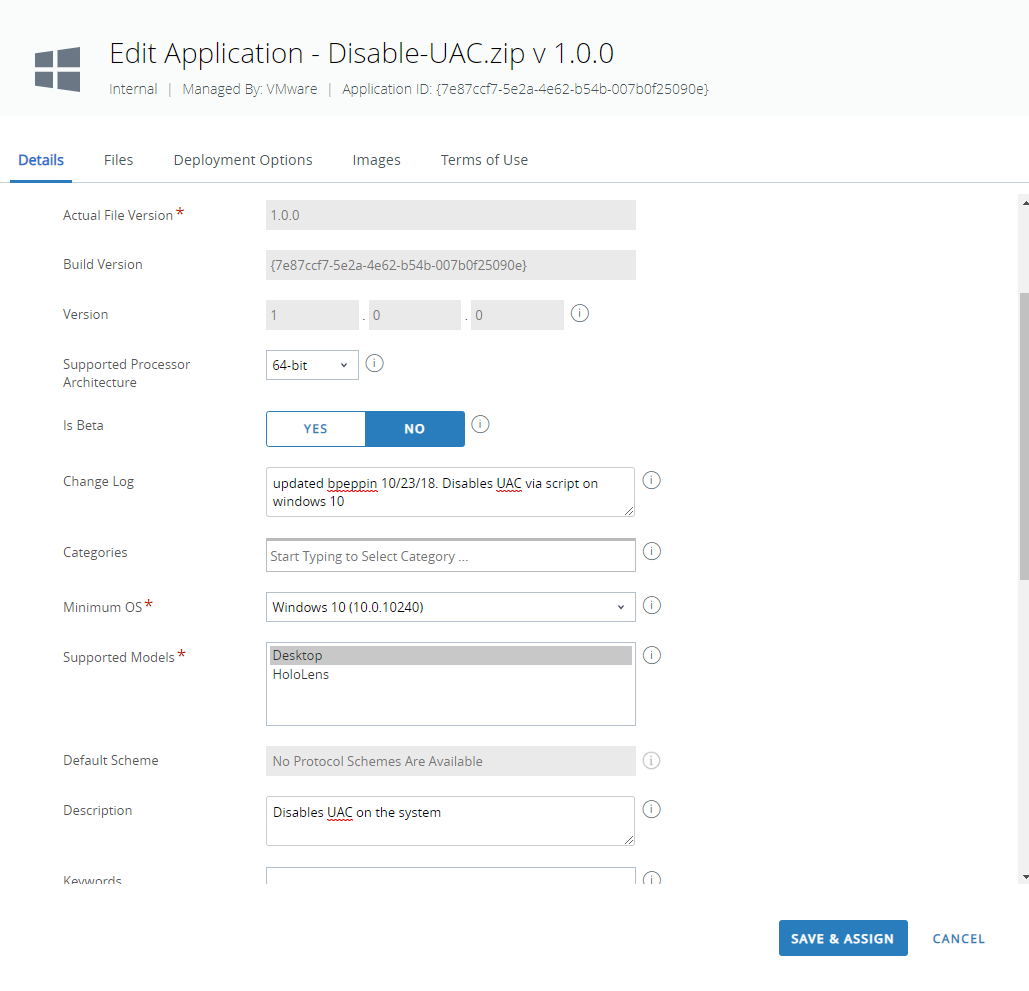
Task: Go to the Terms of Use tab
Action: (x=484, y=160)
